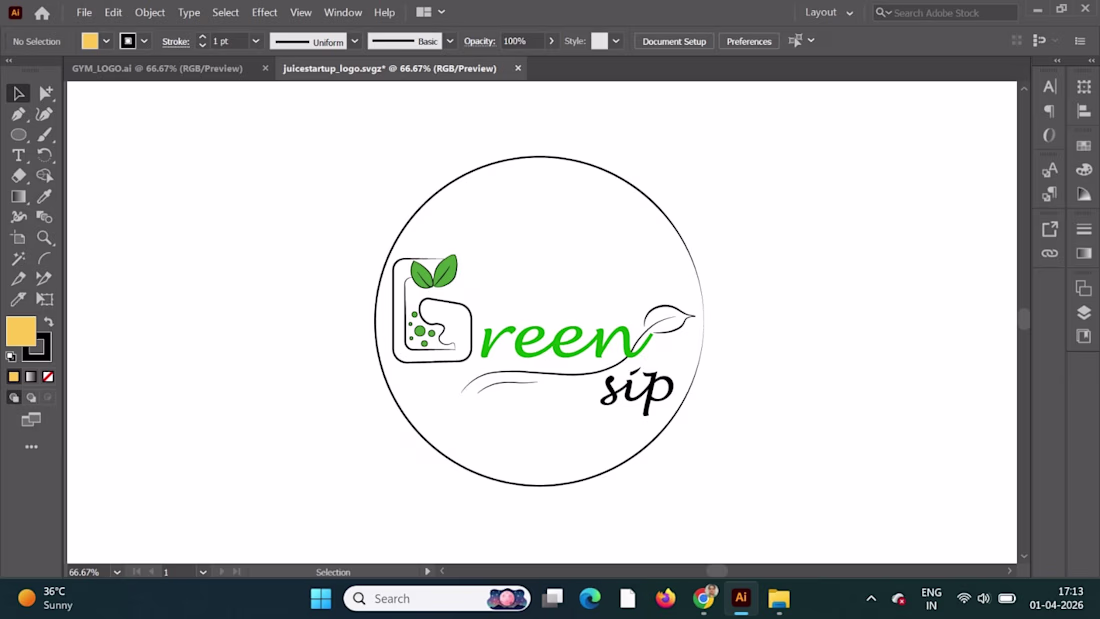Open the Stroke panel icon
The width and height of the screenshot is (1100, 619).
tap(1084, 229)
